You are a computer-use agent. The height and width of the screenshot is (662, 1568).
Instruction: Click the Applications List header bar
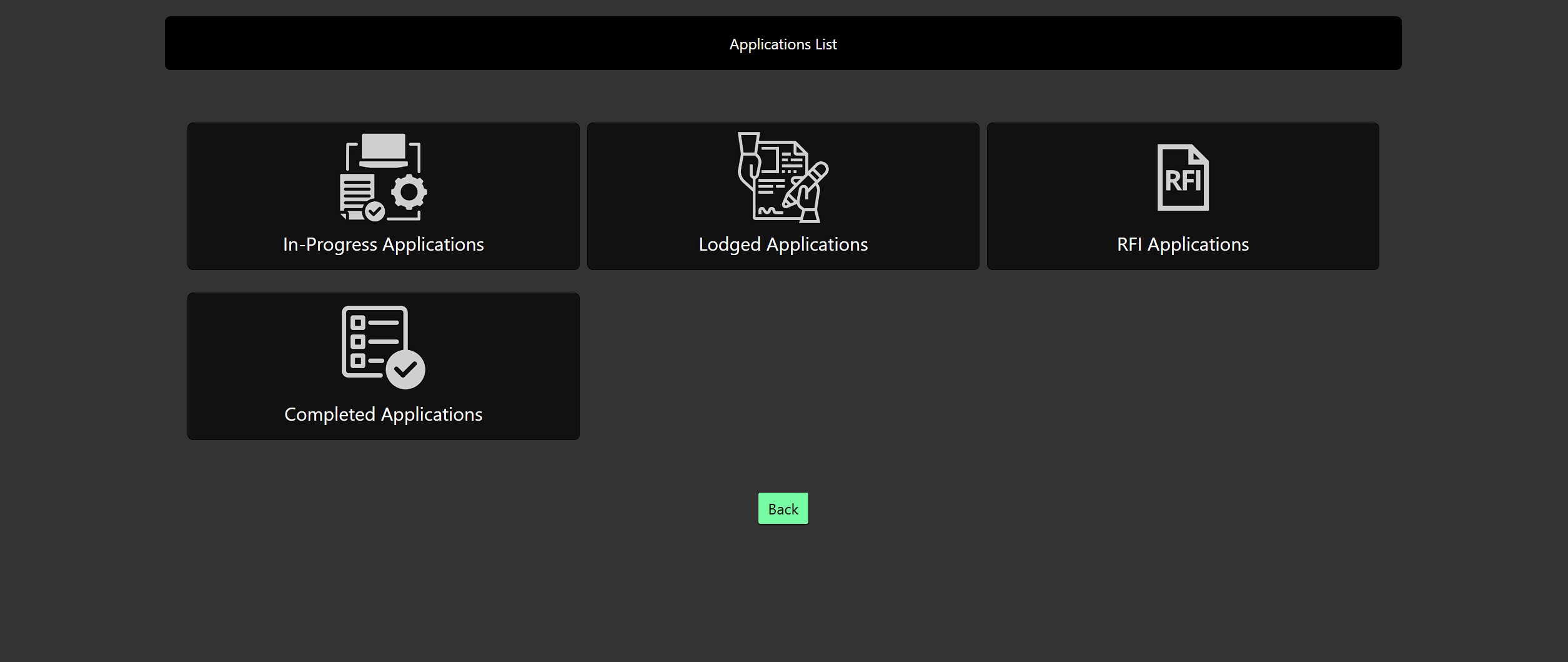click(783, 43)
